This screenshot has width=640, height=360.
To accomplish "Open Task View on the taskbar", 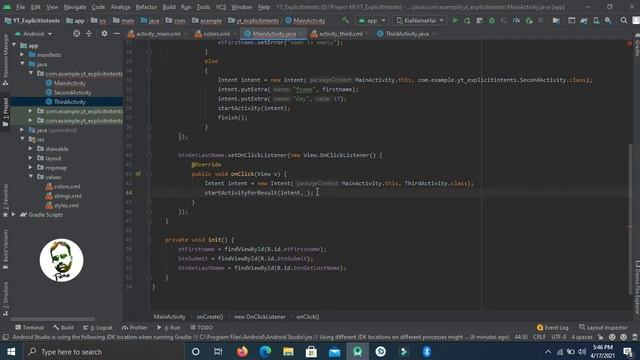I will click(218, 351).
